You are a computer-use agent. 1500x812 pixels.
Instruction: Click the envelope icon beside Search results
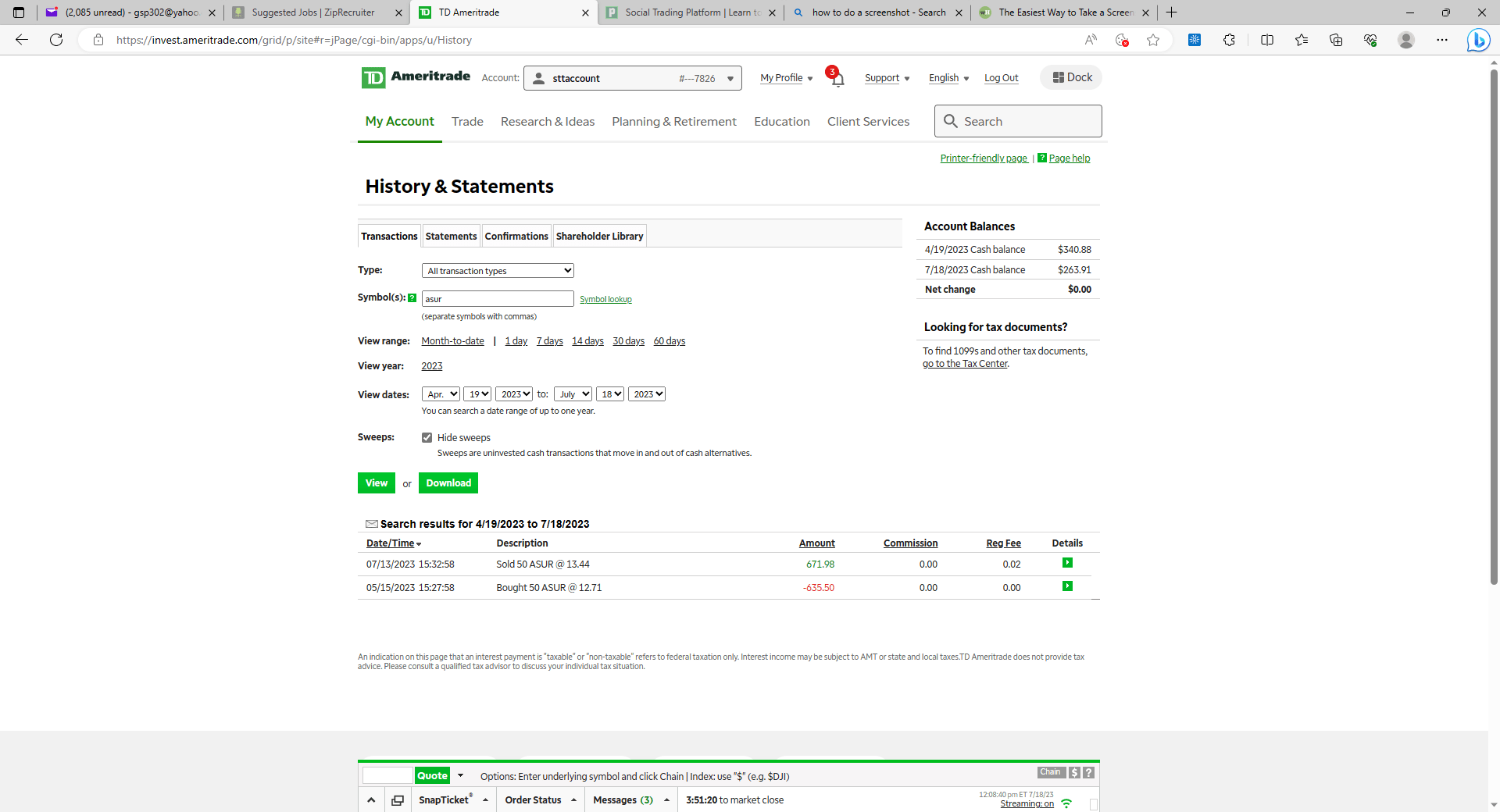tap(372, 524)
